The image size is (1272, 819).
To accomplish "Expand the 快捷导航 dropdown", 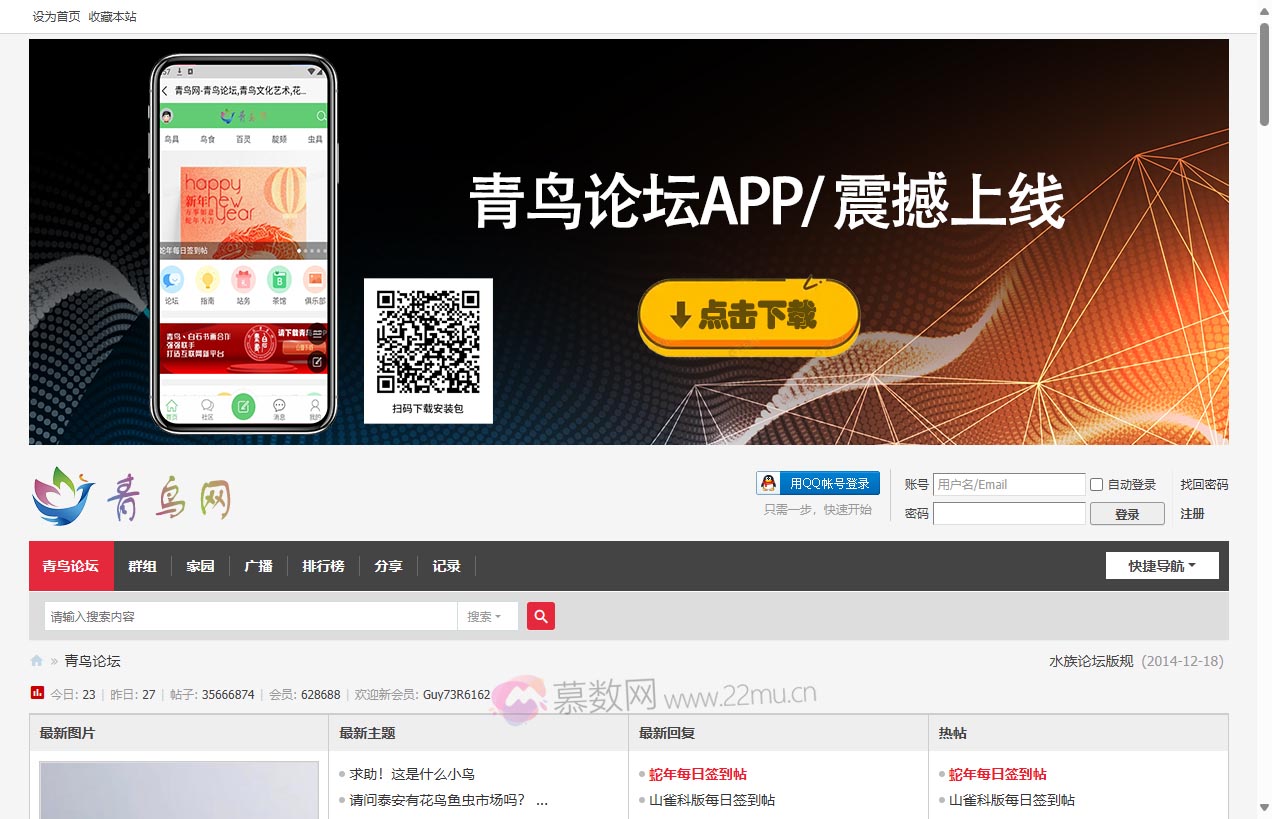I will pos(1162,566).
